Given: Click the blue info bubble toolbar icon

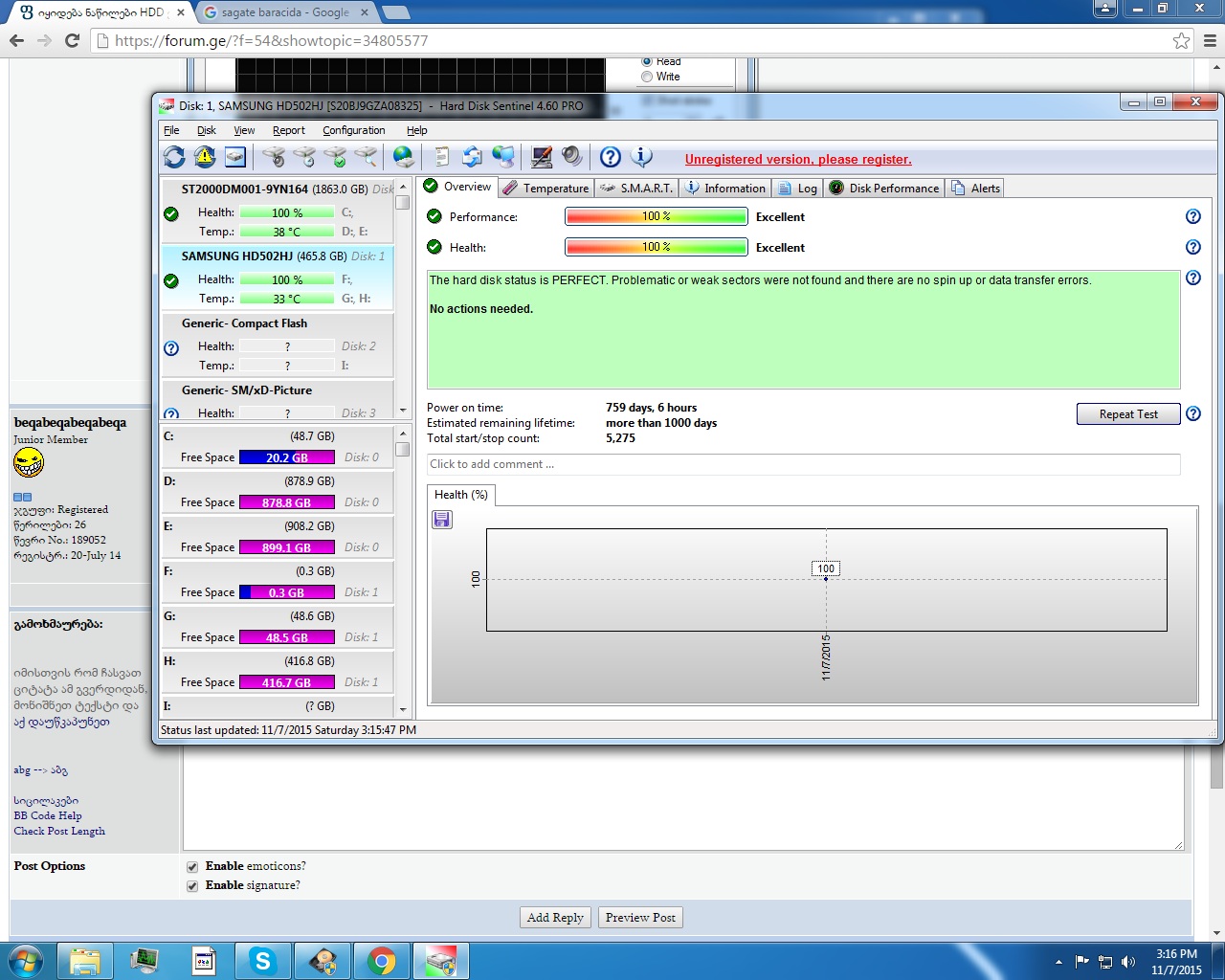Looking at the screenshot, I should (x=641, y=157).
